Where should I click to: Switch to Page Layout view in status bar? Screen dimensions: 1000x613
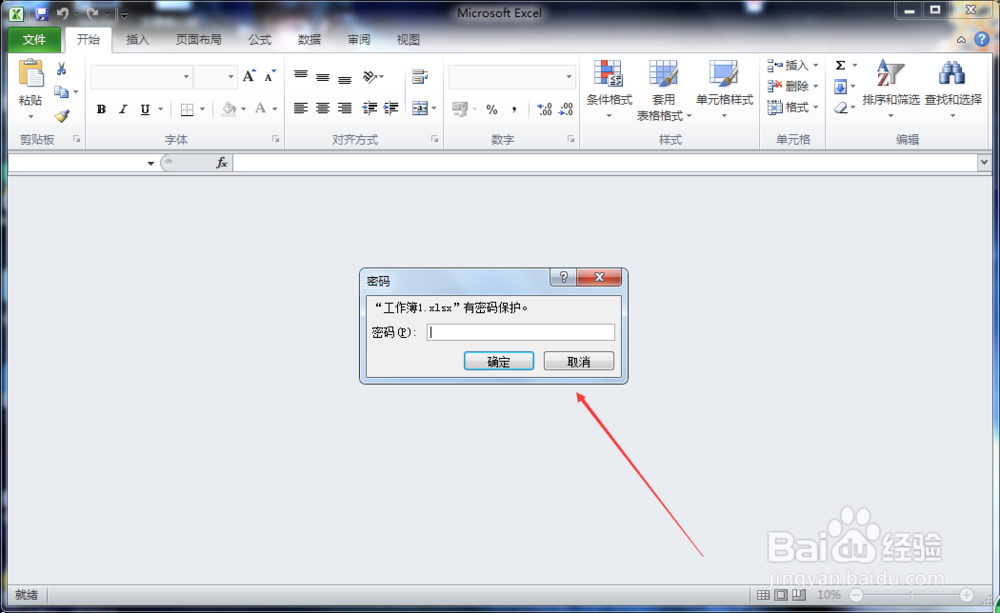pos(781,595)
